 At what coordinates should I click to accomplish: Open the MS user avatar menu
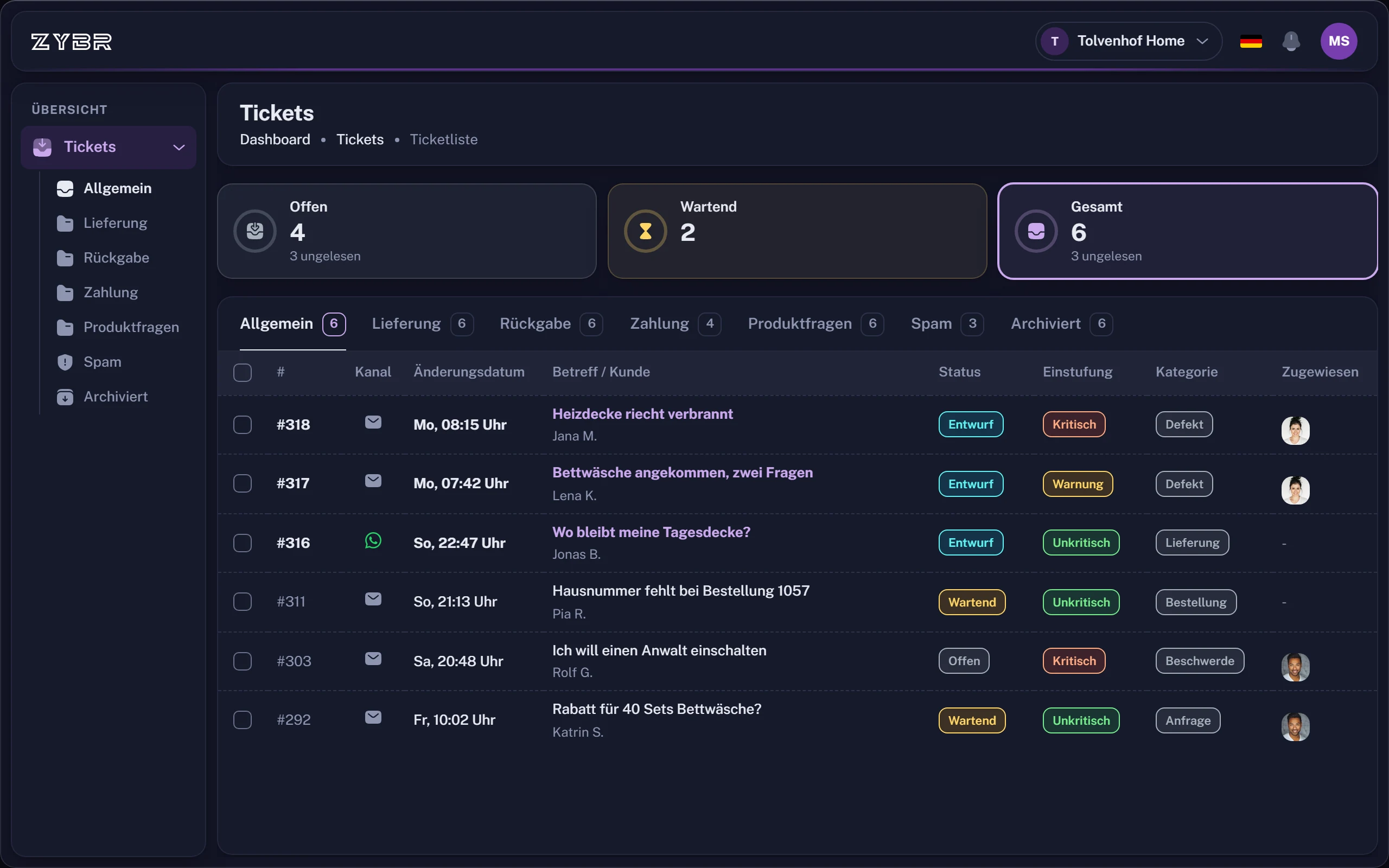click(x=1339, y=41)
